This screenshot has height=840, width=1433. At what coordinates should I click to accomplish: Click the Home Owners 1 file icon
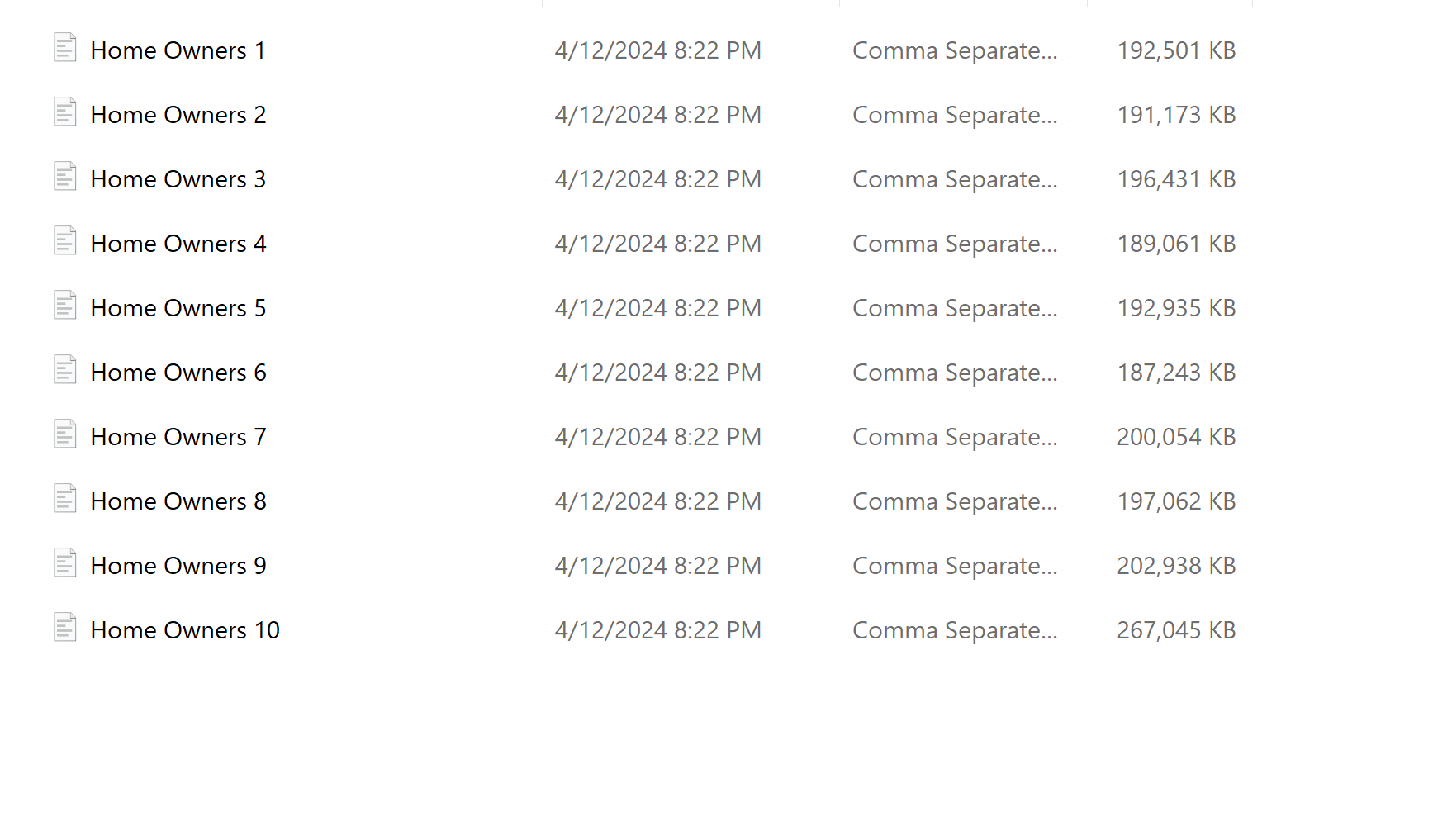tap(65, 48)
